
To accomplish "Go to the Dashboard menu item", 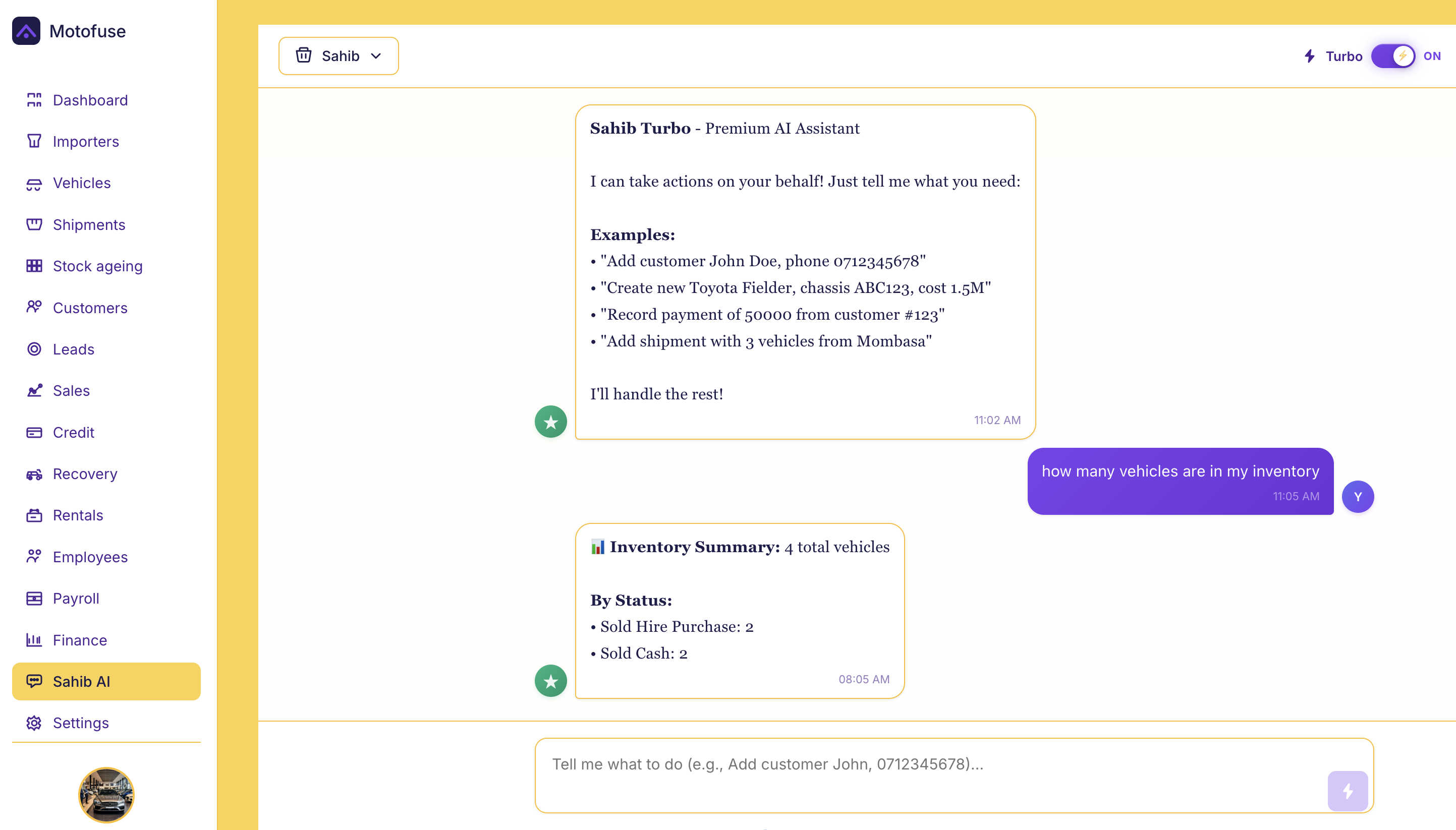I will point(106,100).
